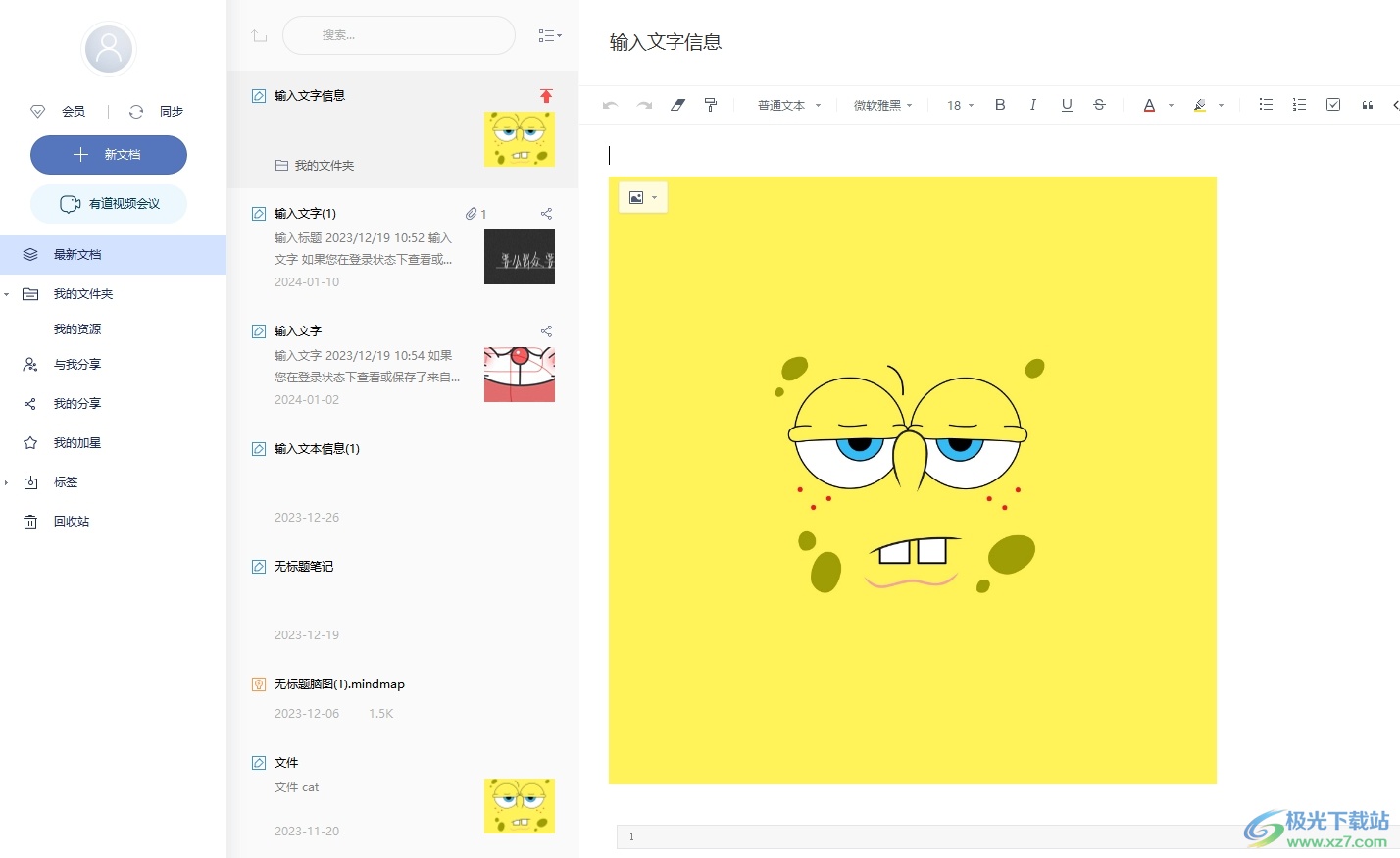The image size is (1400, 858).
Task: Open the list view options dropdown
Action: (x=550, y=35)
